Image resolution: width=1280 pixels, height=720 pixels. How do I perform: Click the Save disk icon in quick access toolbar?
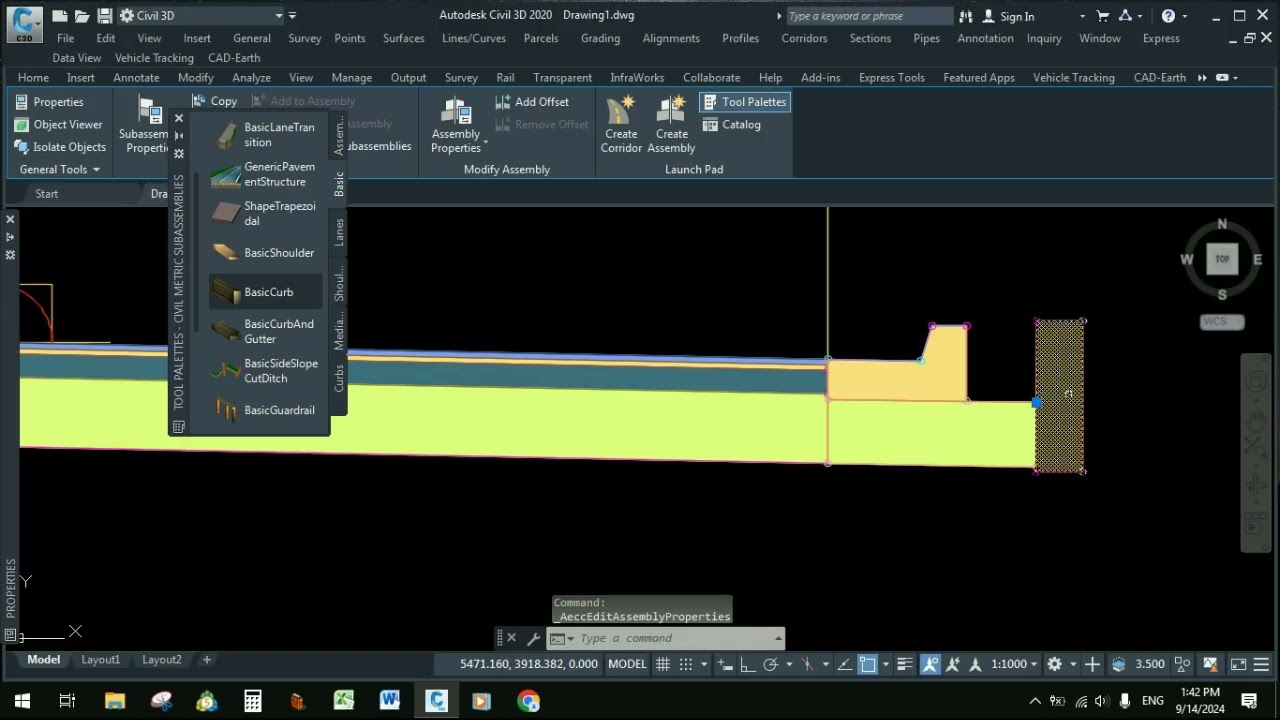(104, 16)
